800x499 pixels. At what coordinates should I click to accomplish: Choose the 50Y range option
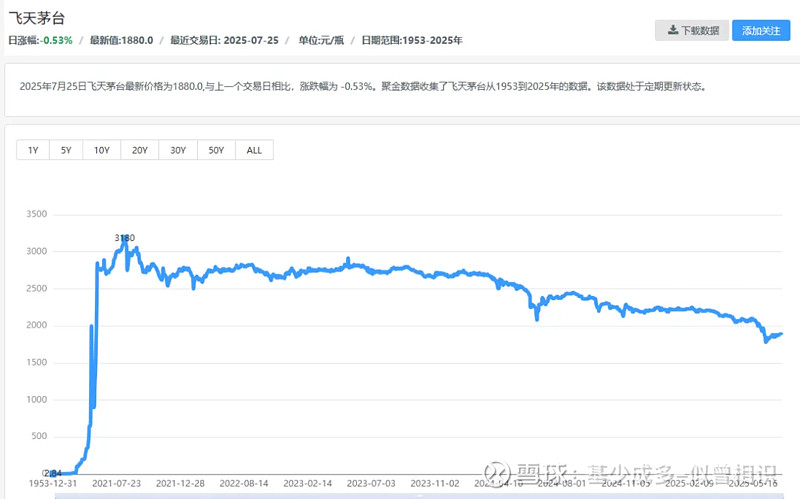tap(216, 150)
